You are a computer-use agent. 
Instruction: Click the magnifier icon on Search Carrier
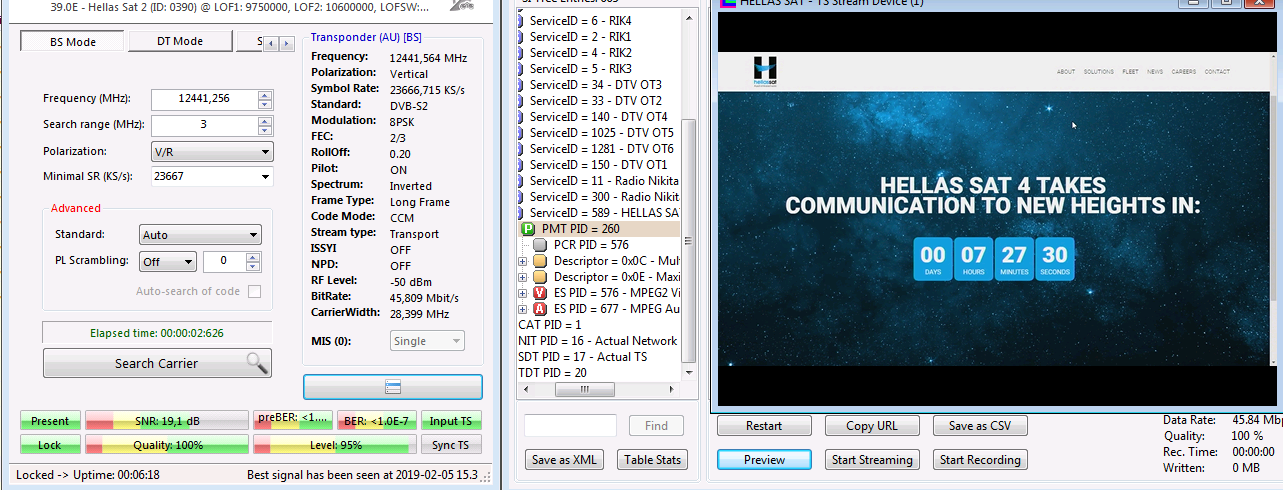click(x=257, y=363)
